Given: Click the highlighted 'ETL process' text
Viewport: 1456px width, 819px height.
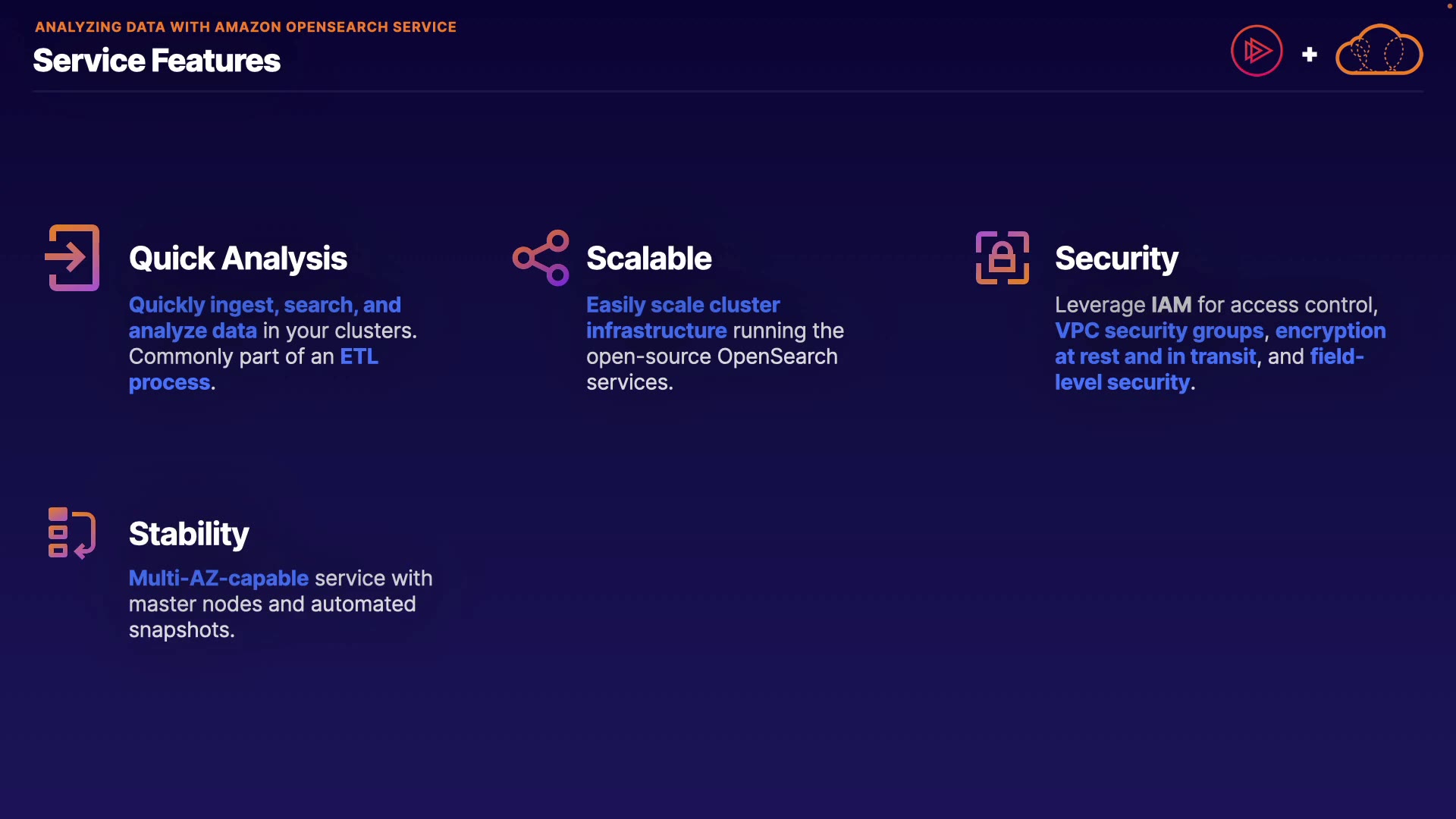Looking at the screenshot, I should click(359, 356).
